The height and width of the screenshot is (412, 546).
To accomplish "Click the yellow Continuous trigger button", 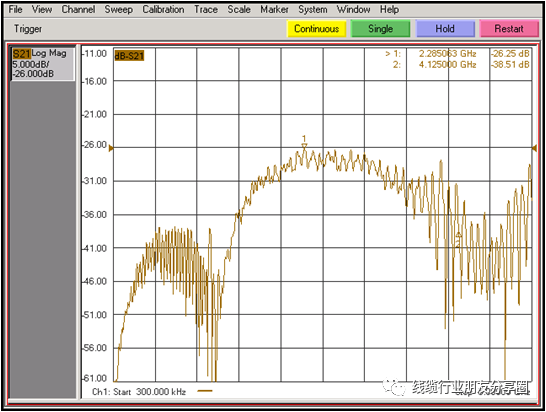I will pyautogui.click(x=317, y=29).
